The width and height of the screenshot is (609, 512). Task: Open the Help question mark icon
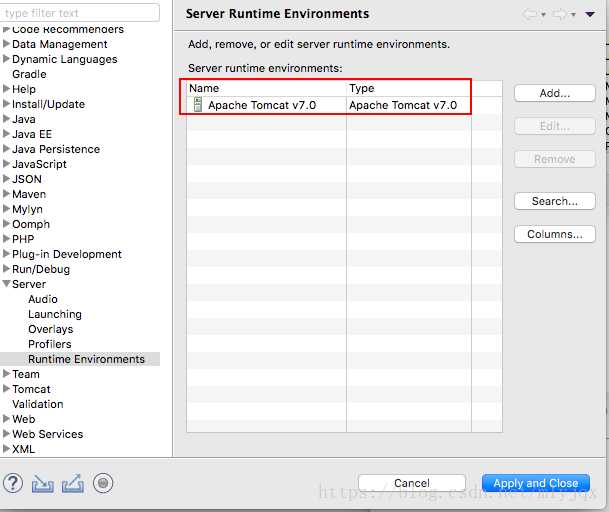(13, 484)
